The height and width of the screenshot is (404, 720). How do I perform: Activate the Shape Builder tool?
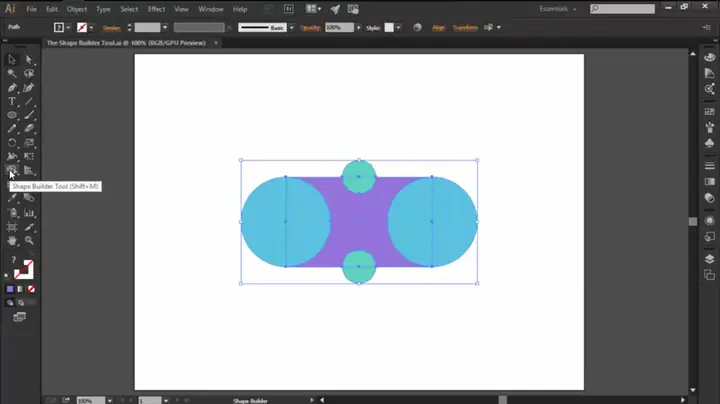12,170
